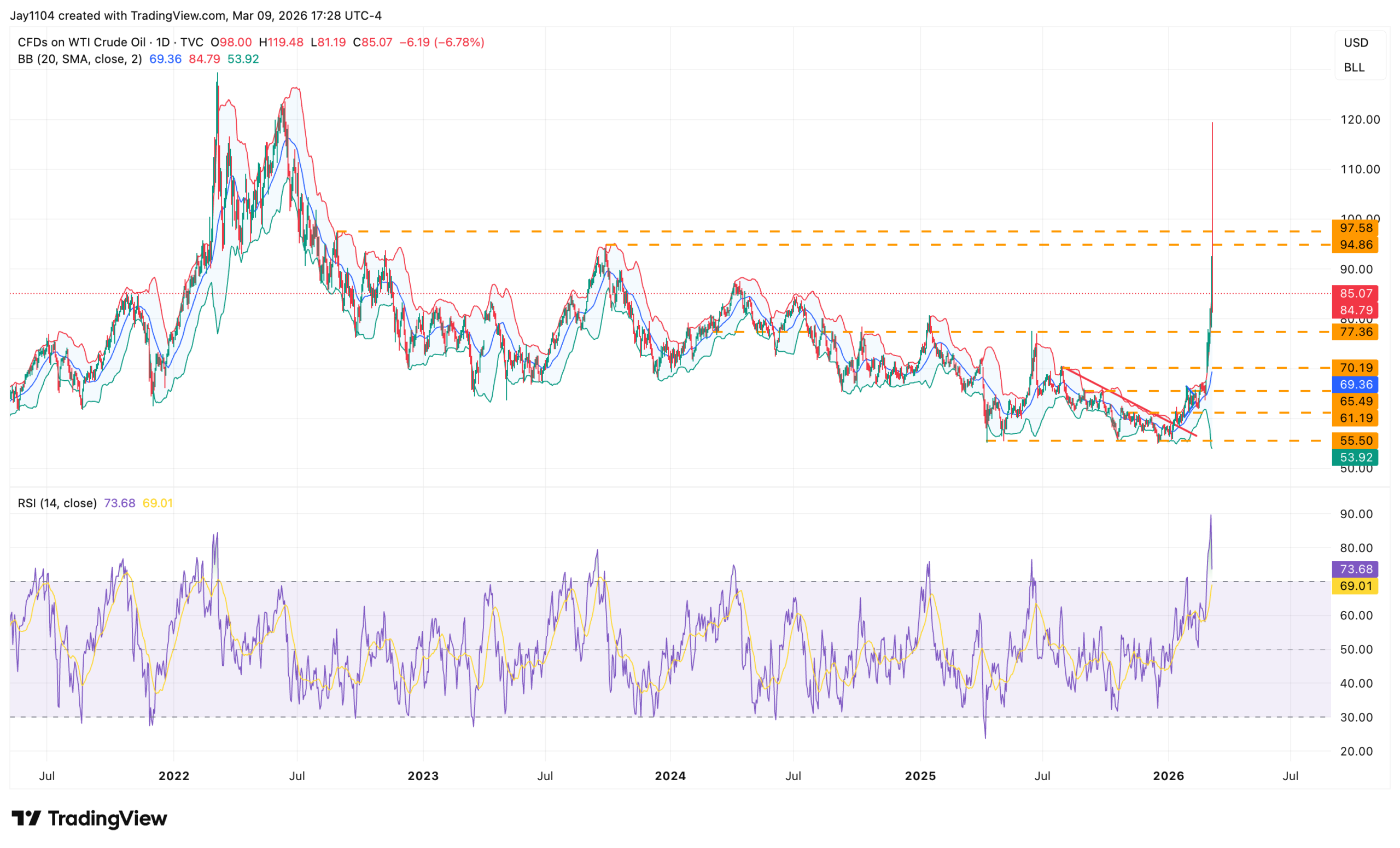Click the green 53.92 lower band label
The image size is (1400, 848).
1355,457
